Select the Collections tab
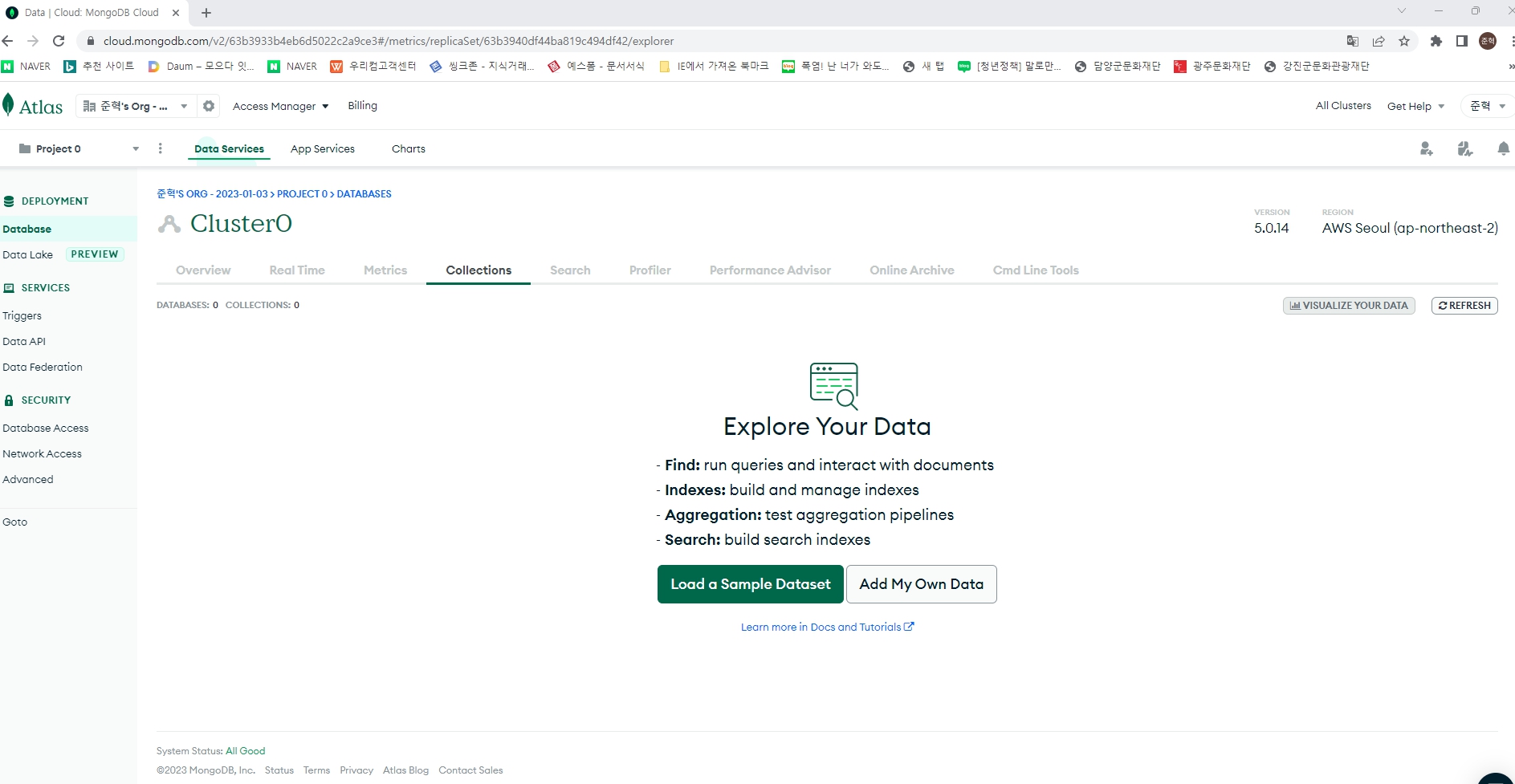This screenshot has height=784, width=1515. coord(479,270)
